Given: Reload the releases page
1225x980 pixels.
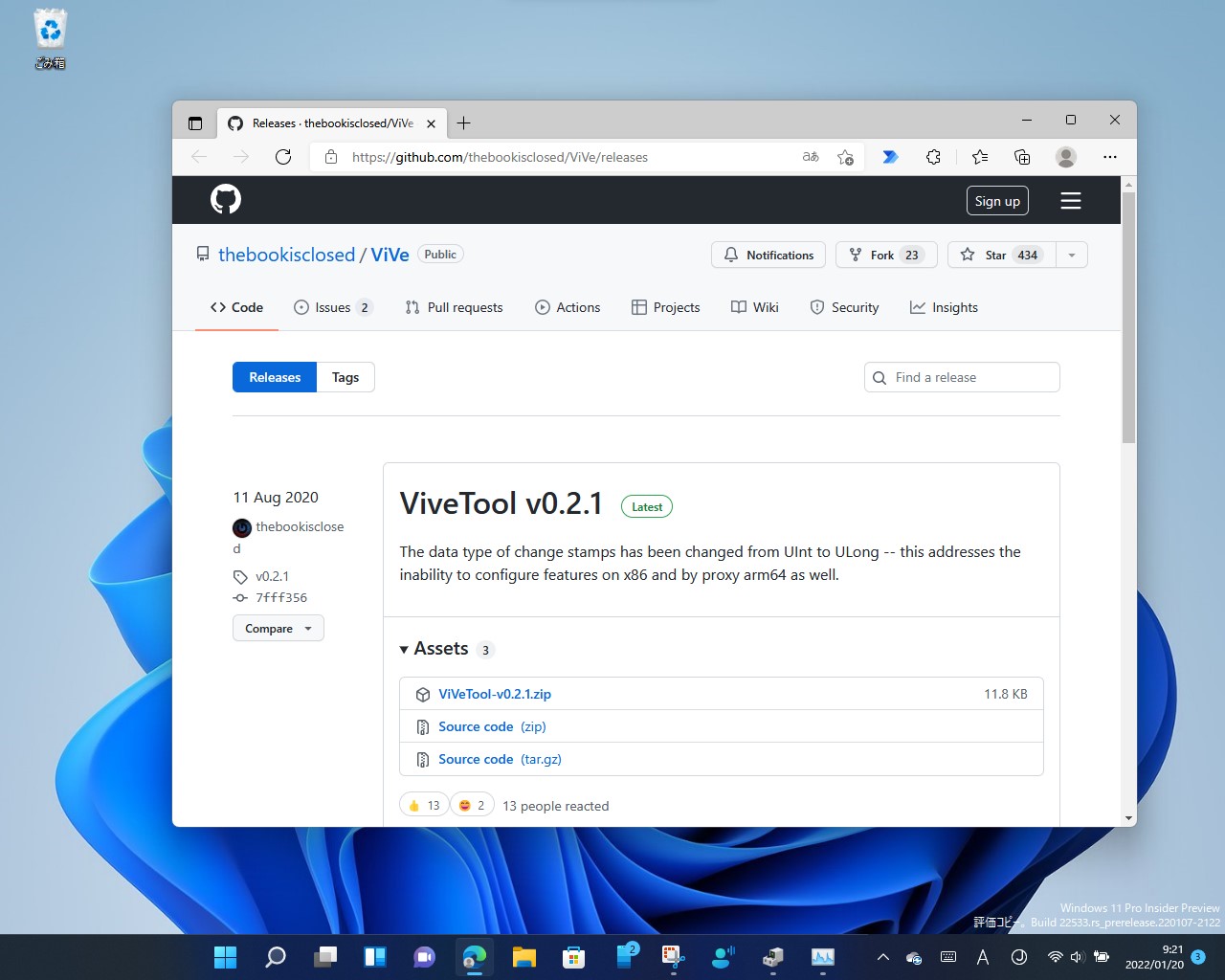Looking at the screenshot, I should [283, 157].
